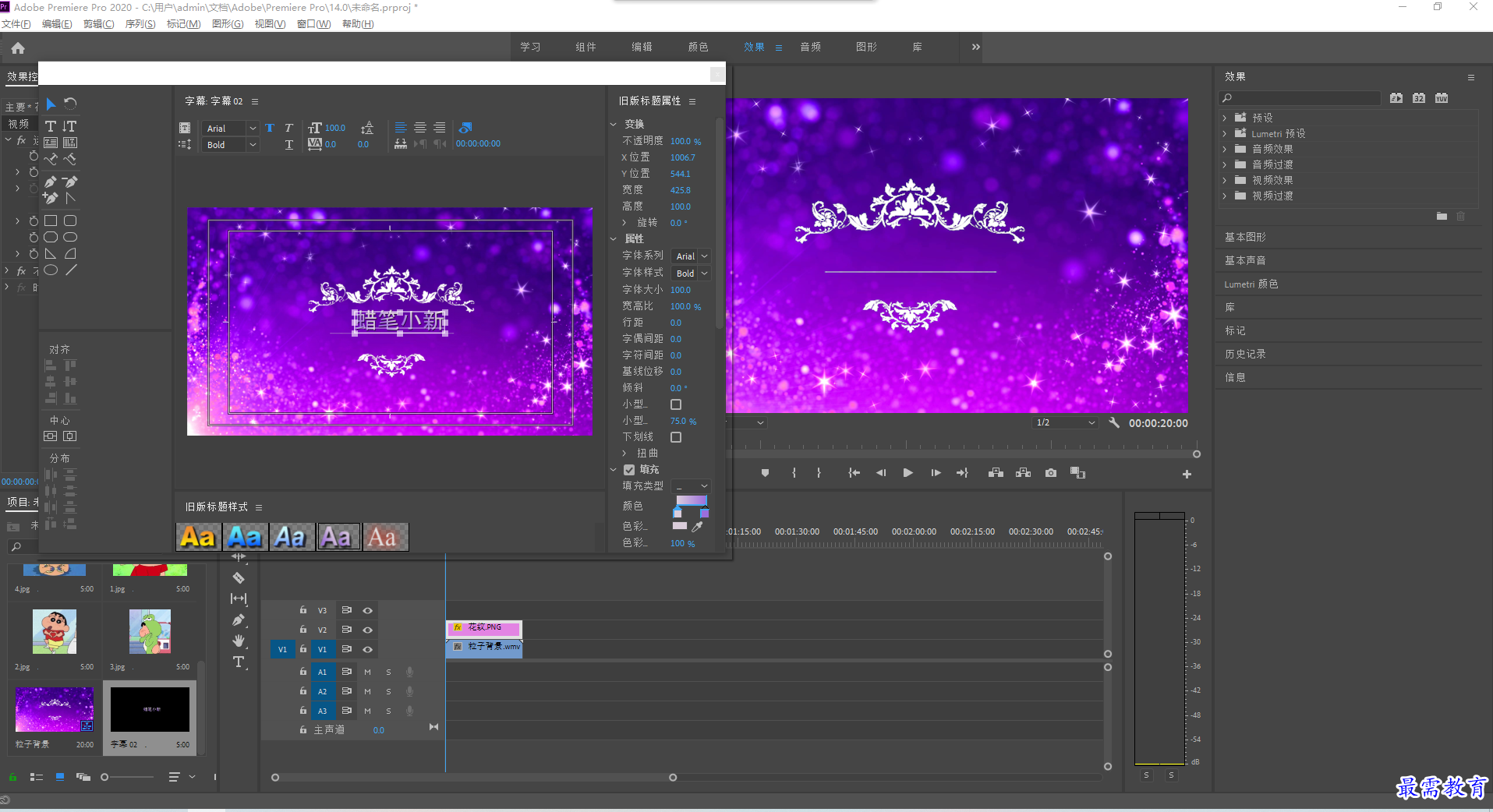Toggle V2 track output eye
The height and width of the screenshot is (812, 1493).
point(367,630)
